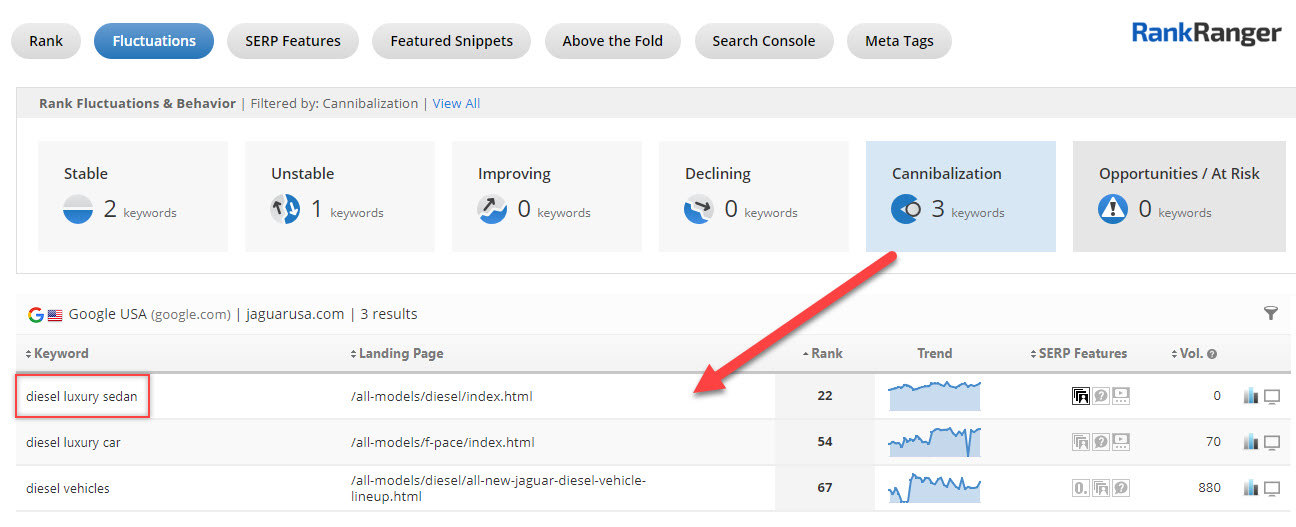
Task: Sort table by Keyword column
Action: (61, 353)
